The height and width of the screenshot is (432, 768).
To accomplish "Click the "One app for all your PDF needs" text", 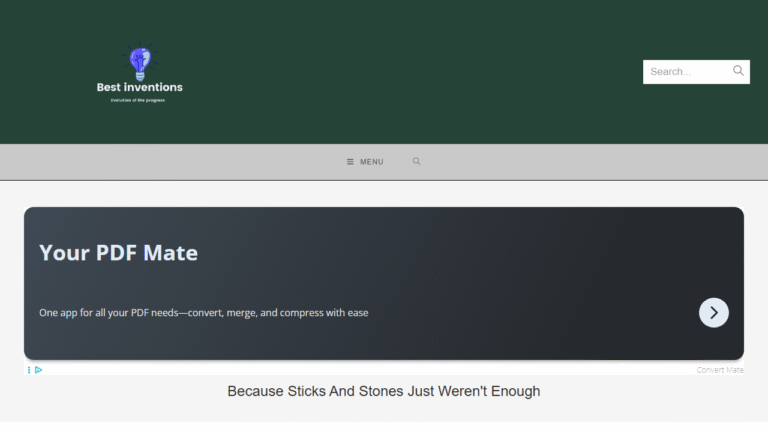I will point(203,313).
